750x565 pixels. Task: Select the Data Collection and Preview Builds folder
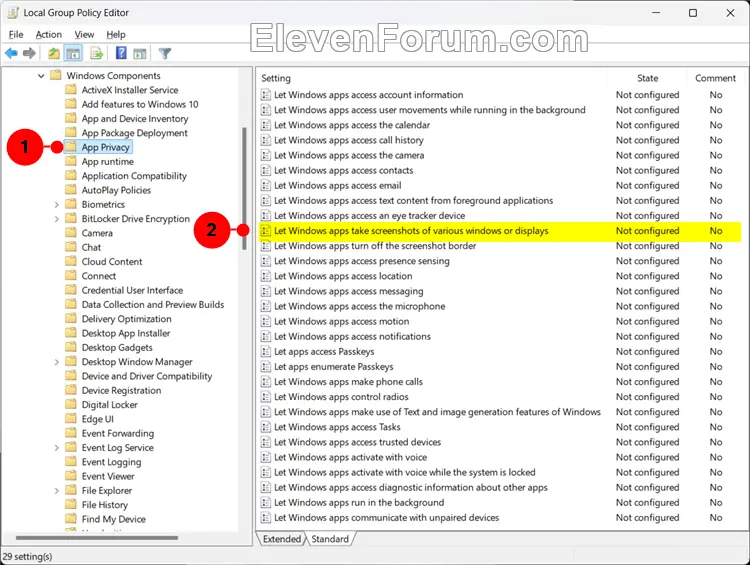pyautogui.click(x=153, y=305)
